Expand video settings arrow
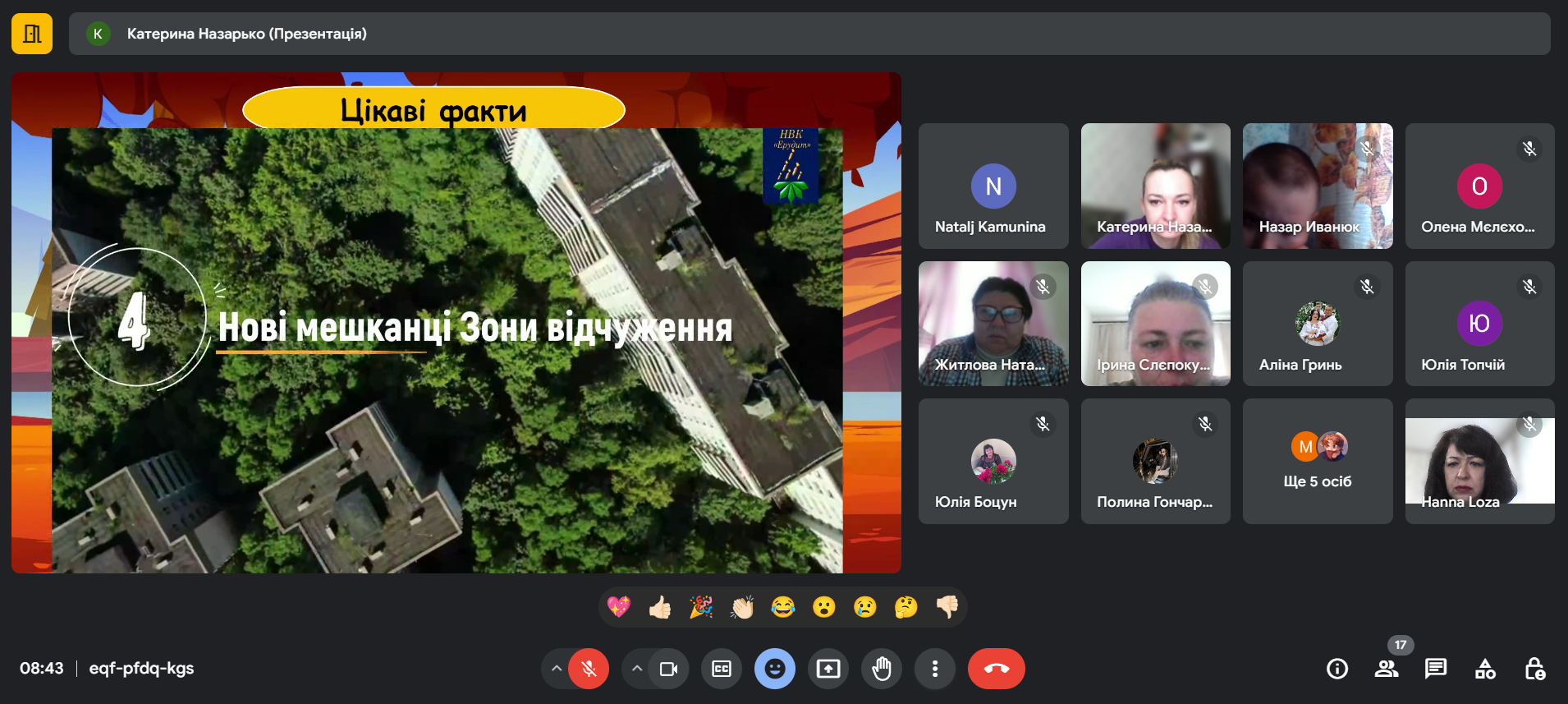This screenshot has height=704, width=1568. [636, 669]
